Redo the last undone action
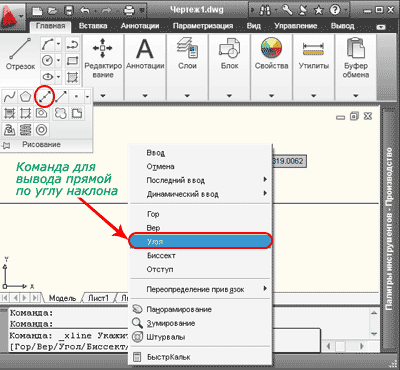This screenshot has width=400, height=370. 108,10
